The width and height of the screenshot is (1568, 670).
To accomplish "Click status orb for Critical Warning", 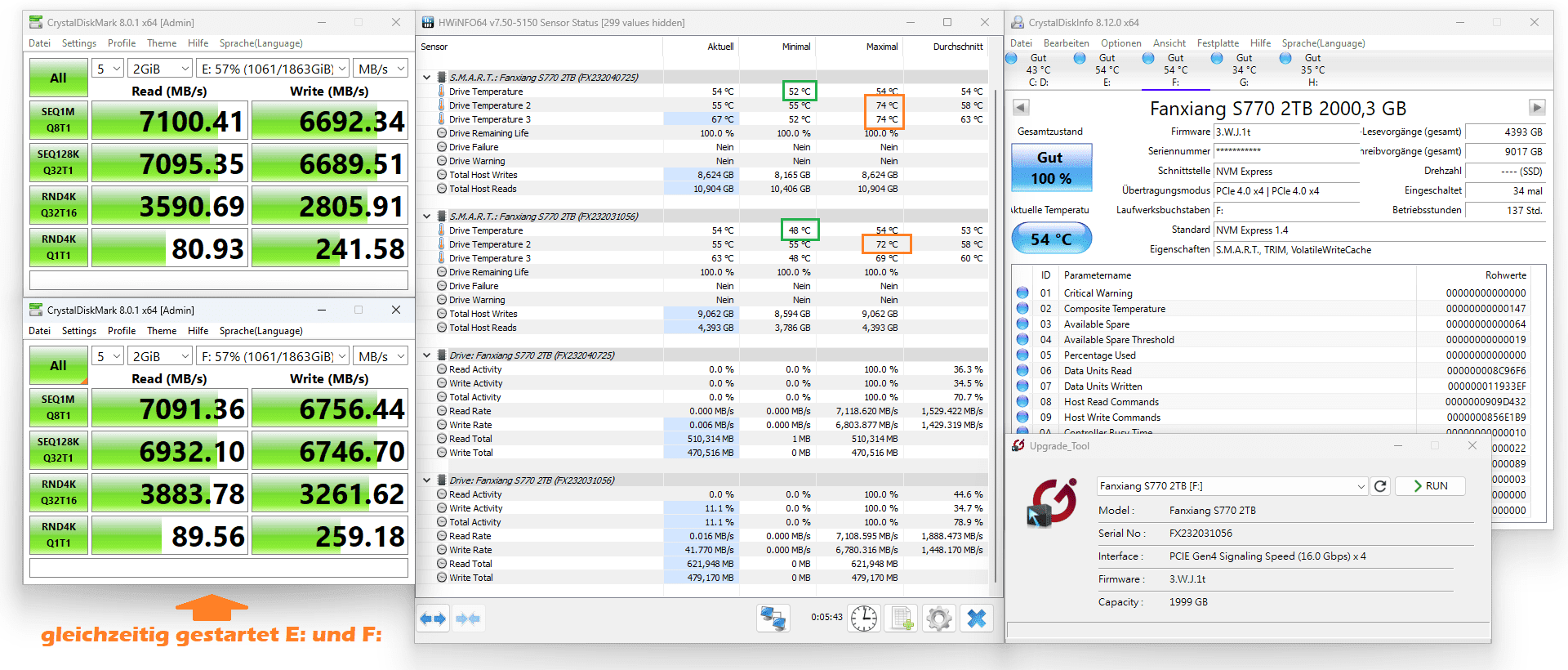I will coord(1022,293).
